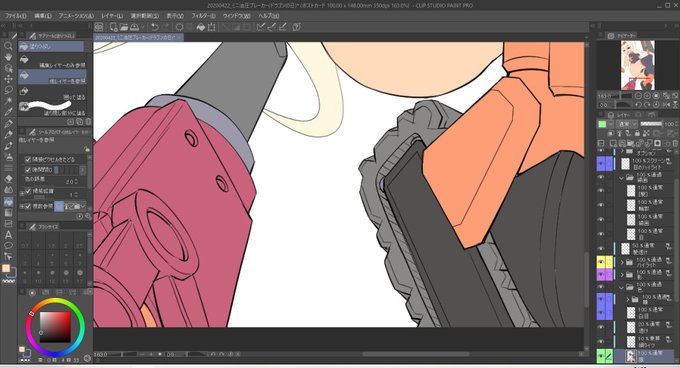680x368 pixels.
Task: Select the Eyedropper tool
Action: pos(8,112)
